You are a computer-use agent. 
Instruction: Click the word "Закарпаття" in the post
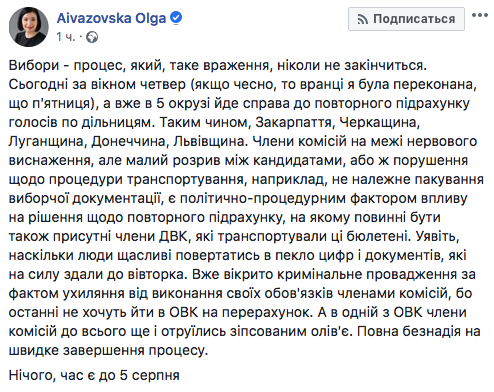click(x=293, y=123)
